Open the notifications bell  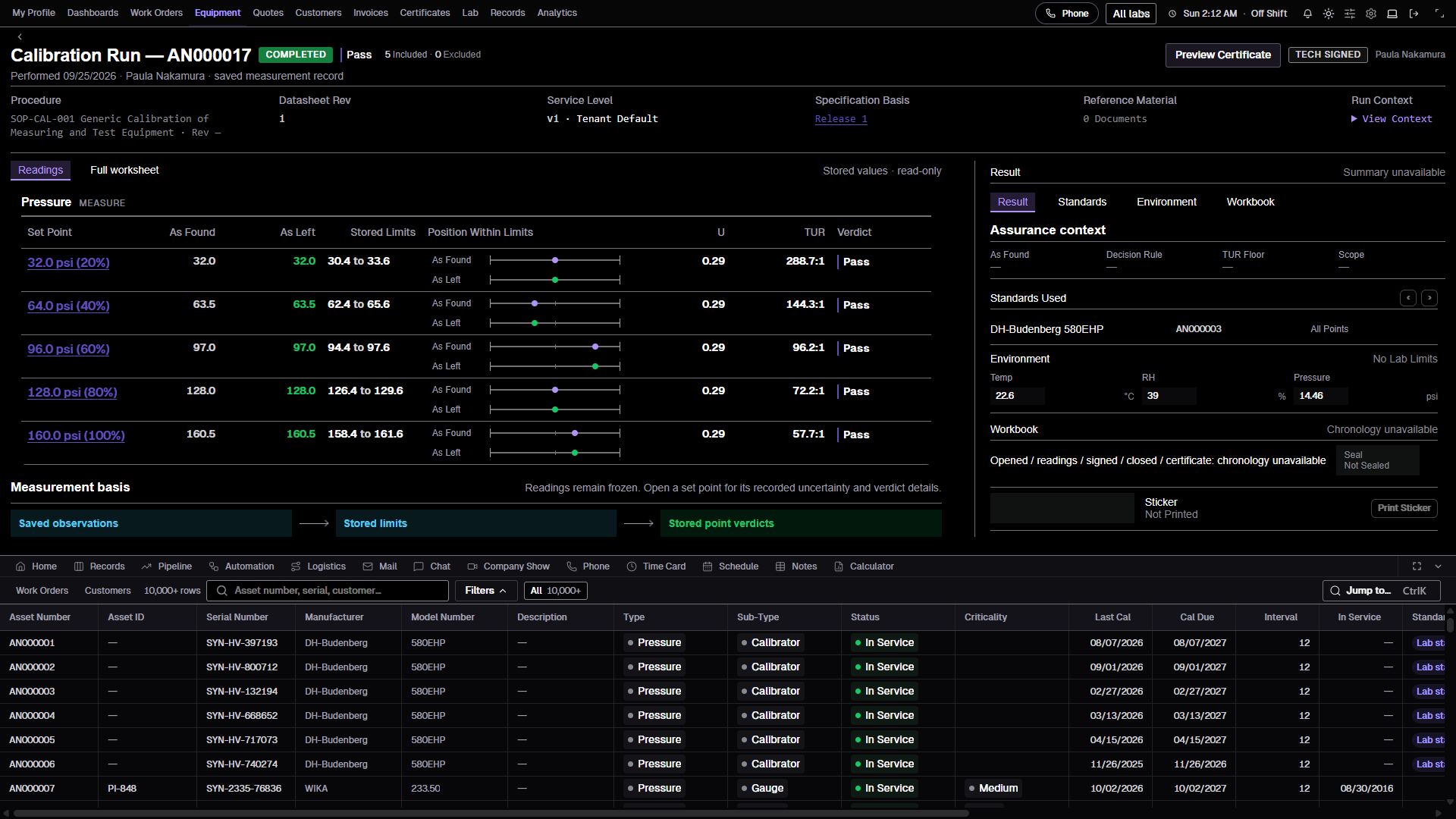[1307, 14]
